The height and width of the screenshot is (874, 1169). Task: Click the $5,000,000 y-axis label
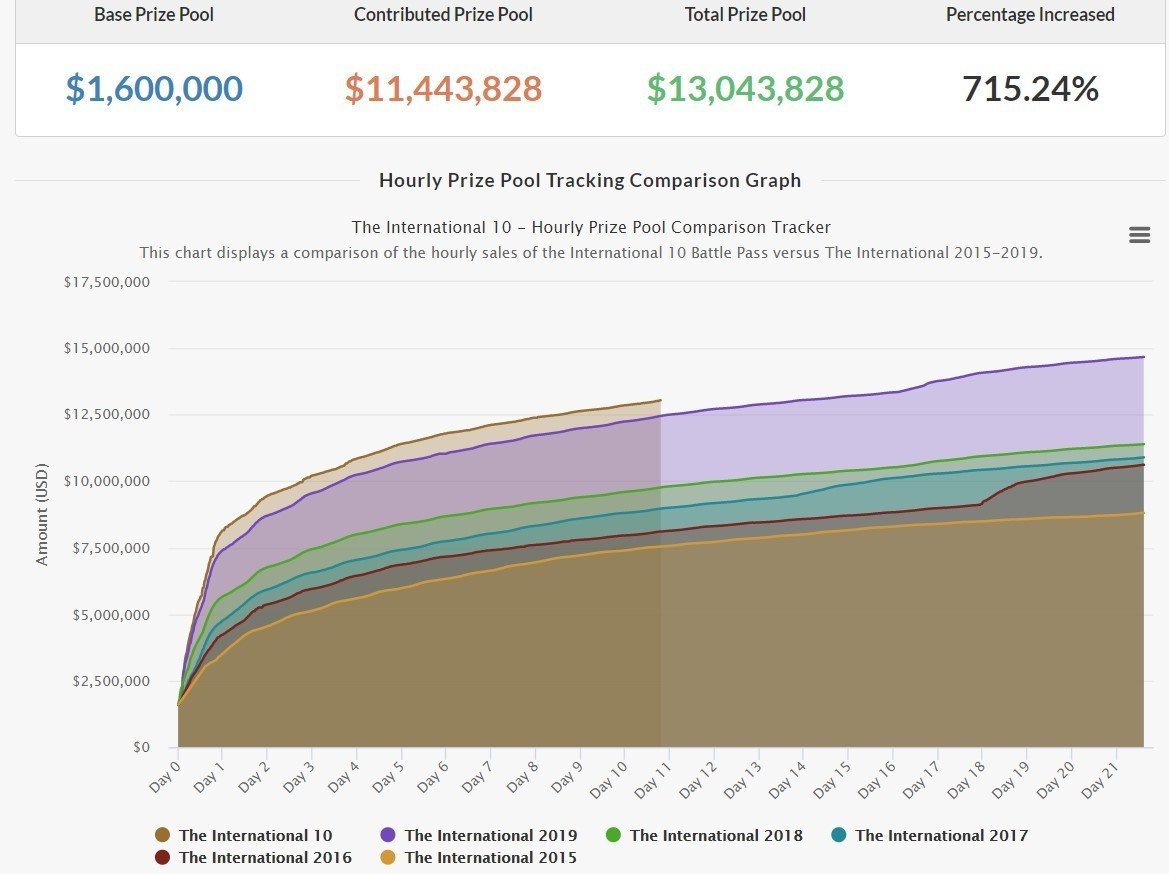(x=111, y=615)
